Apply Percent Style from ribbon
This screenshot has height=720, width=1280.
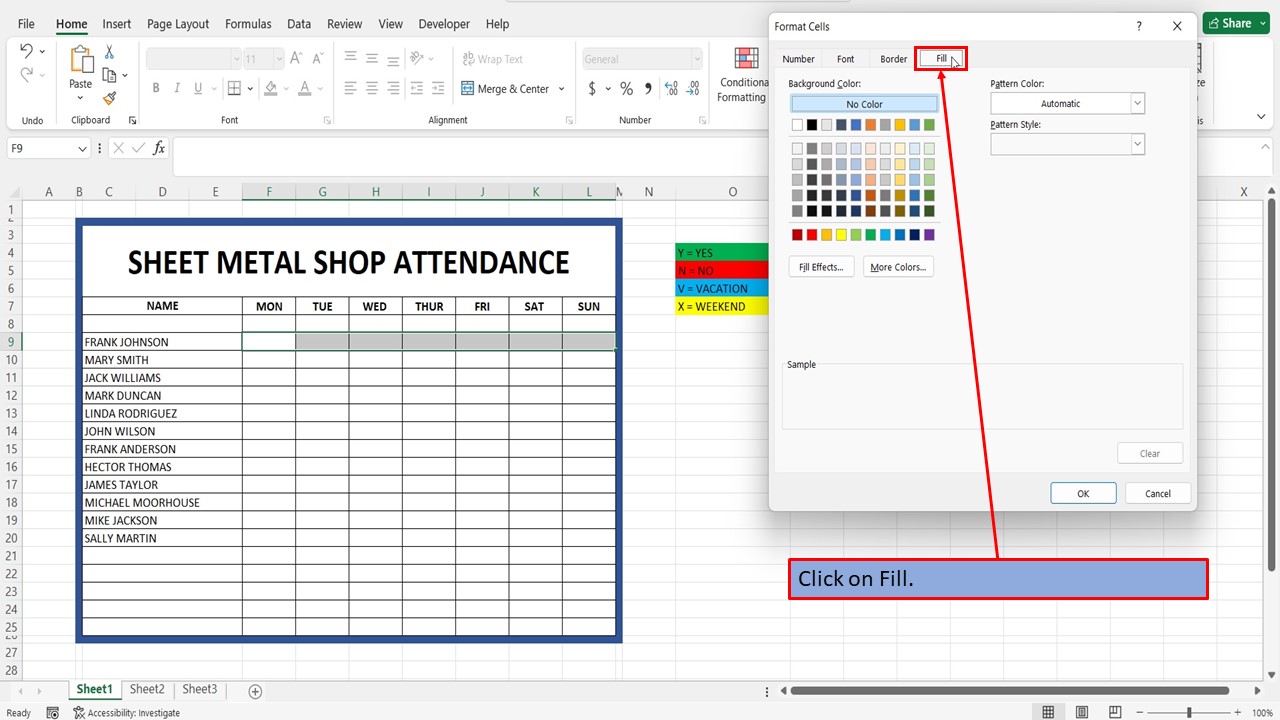click(x=627, y=89)
